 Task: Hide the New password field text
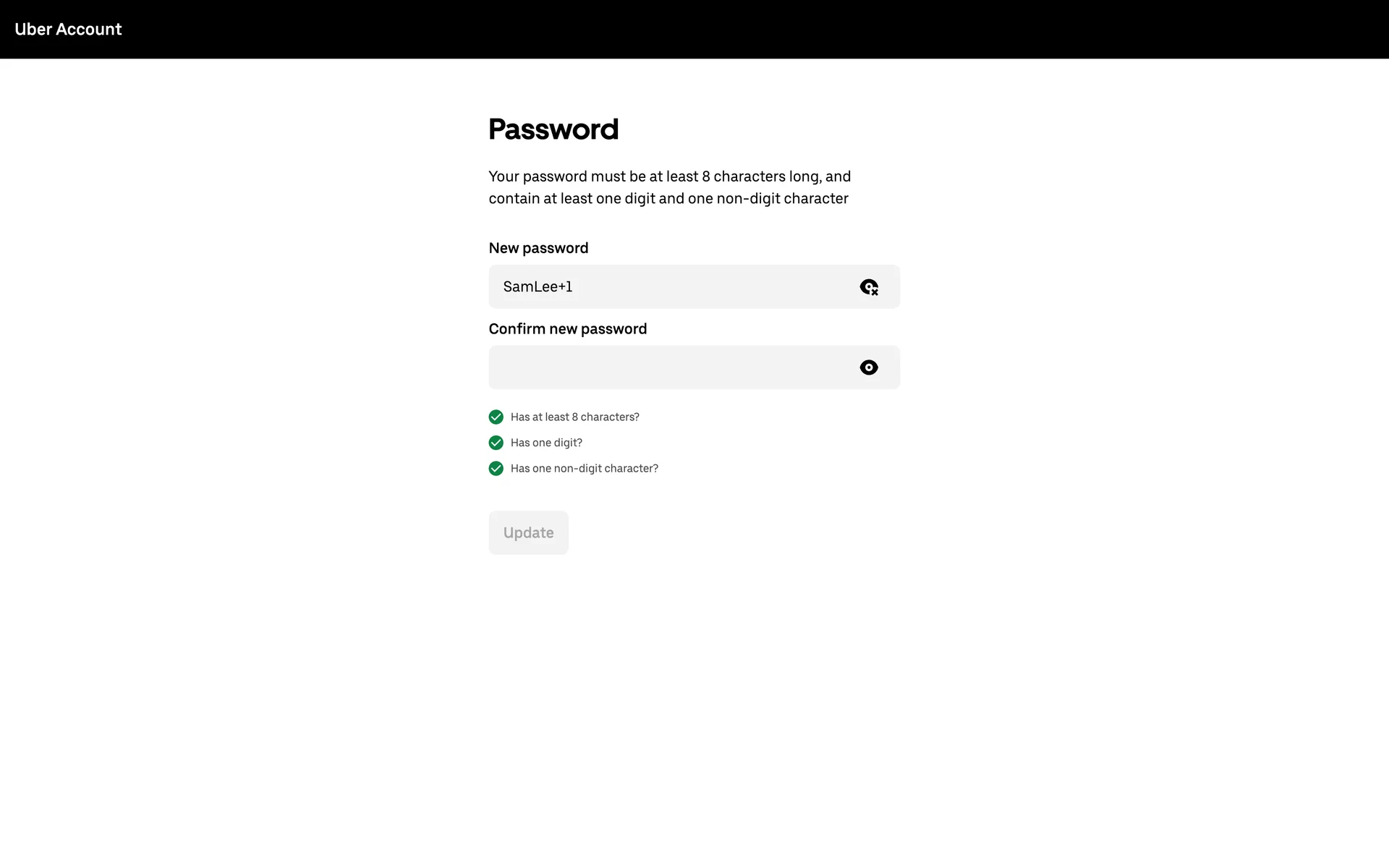pyautogui.click(x=869, y=287)
